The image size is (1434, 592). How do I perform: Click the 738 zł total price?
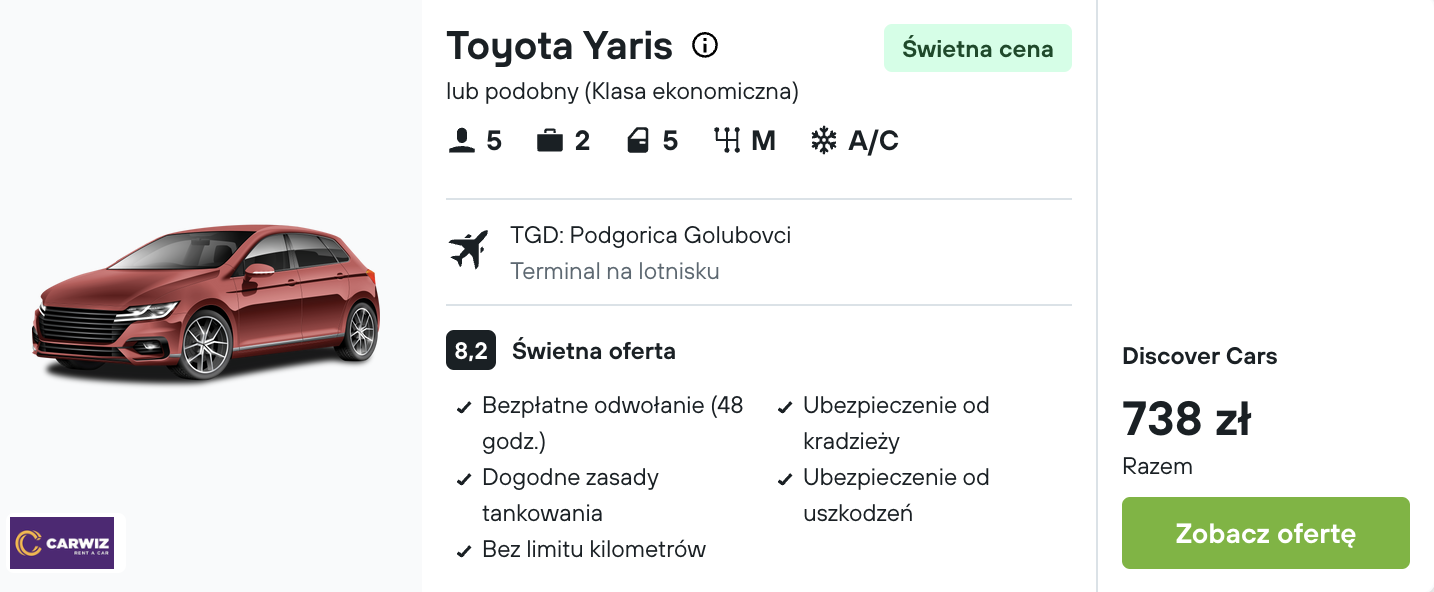pos(1186,419)
